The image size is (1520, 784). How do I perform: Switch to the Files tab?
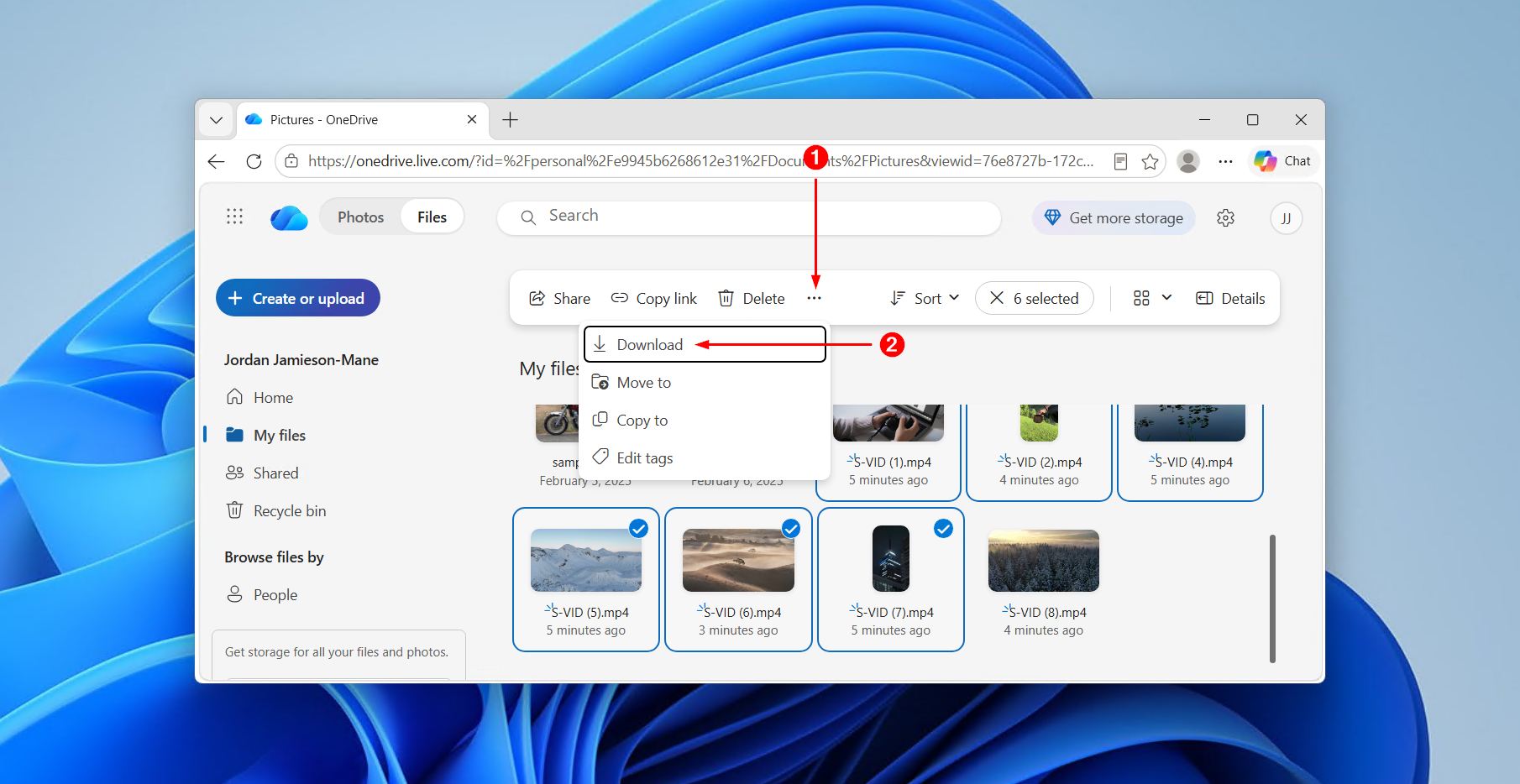click(432, 217)
